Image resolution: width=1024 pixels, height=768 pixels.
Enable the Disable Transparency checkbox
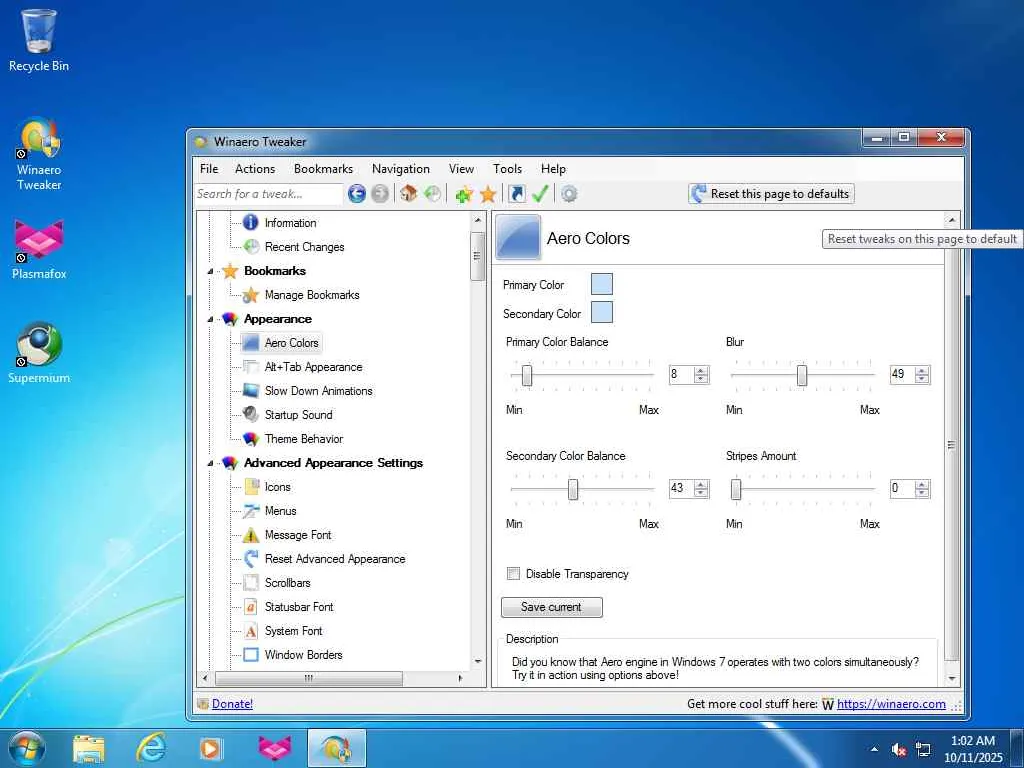(x=514, y=574)
